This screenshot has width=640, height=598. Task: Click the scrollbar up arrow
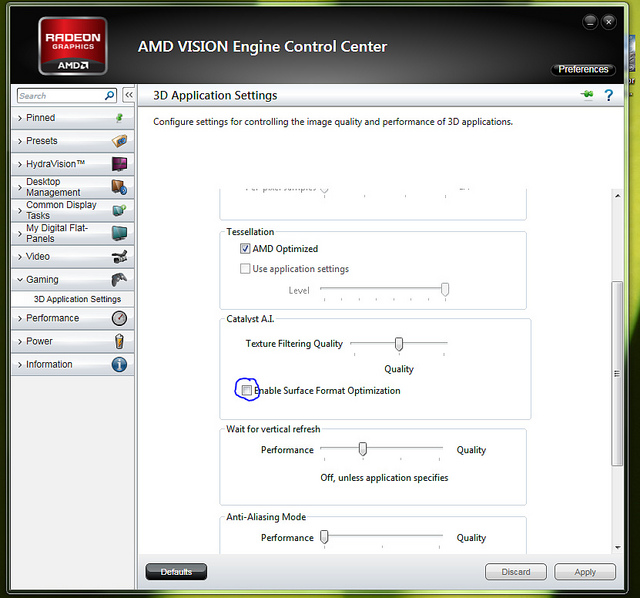(x=618, y=196)
